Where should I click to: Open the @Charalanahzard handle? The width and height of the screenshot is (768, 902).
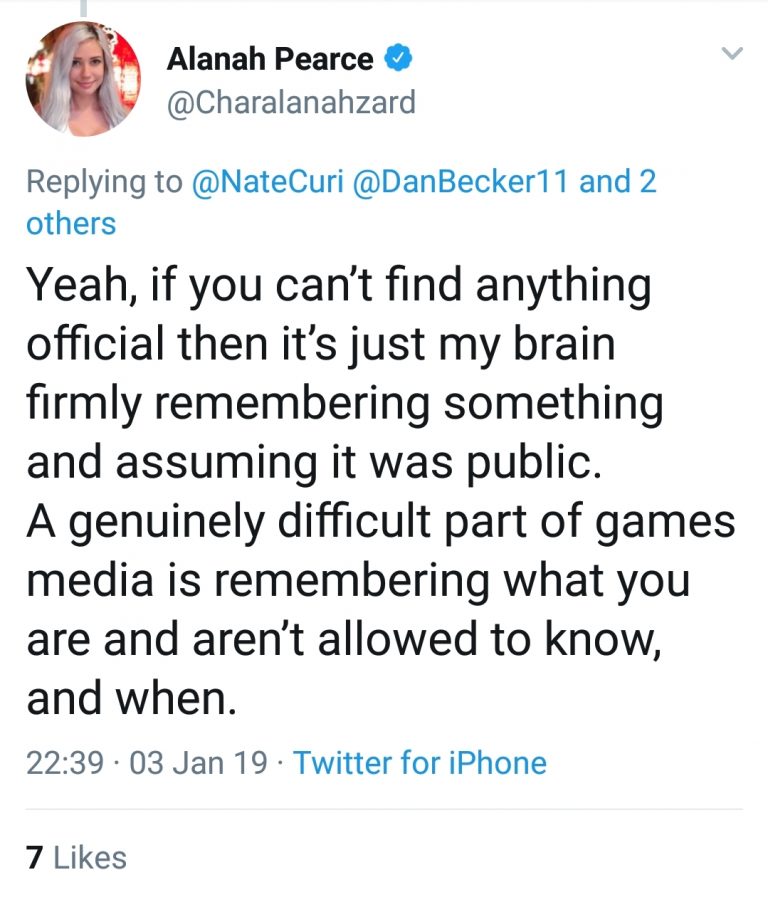pyautogui.click(x=290, y=102)
